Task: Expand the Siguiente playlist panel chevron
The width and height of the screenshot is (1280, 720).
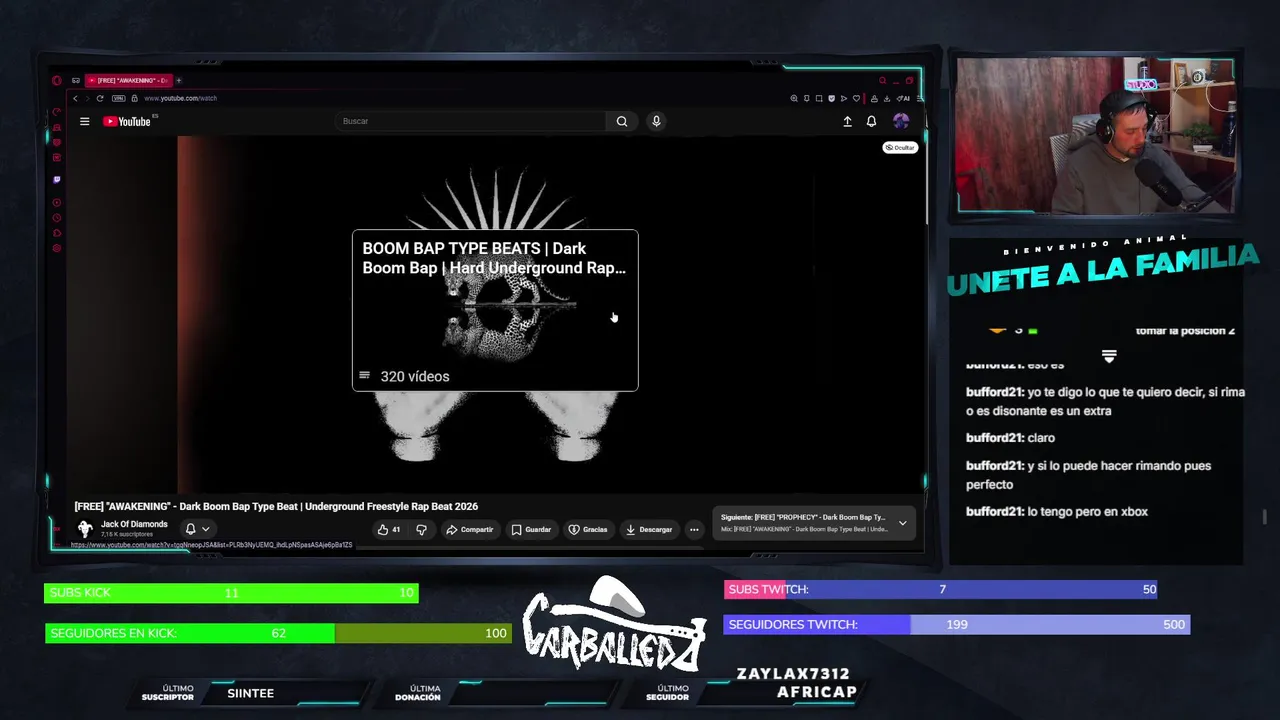Action: (x=902, y=523)
